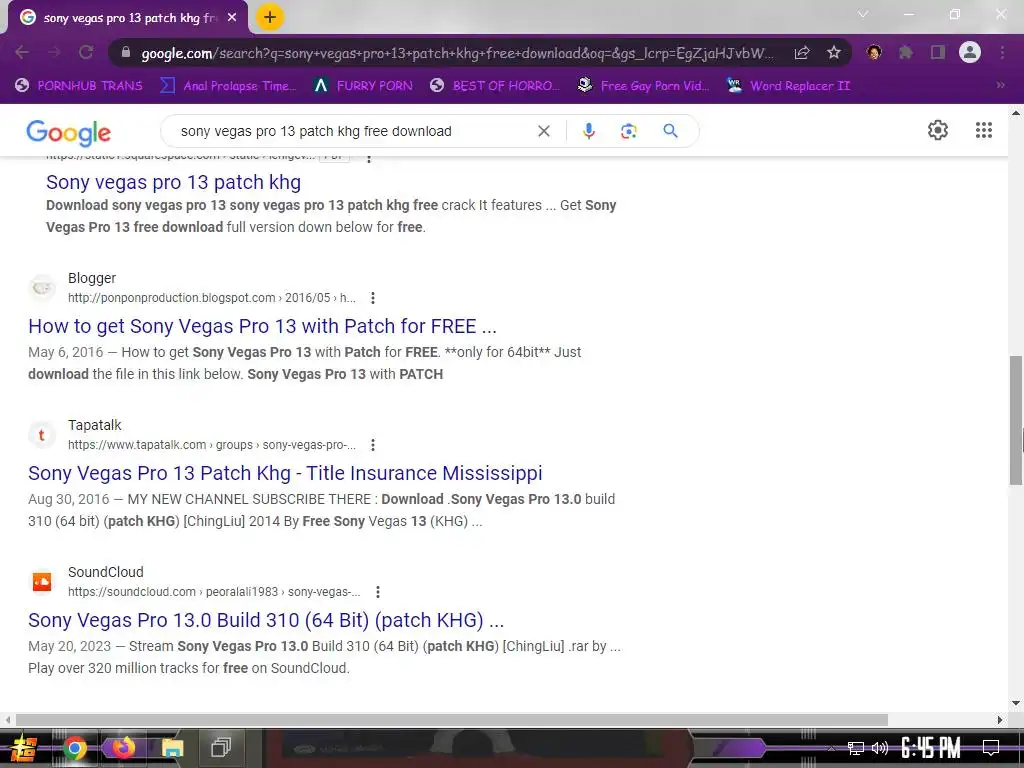Clear the Google search box text
Image resolution: width=1024 pixels, height=768 pixels.
click(543, 131)
